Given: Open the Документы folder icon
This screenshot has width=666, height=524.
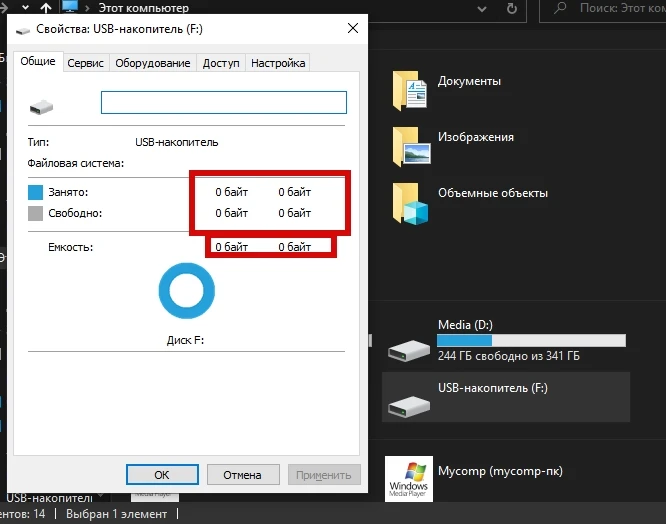Looking at the screenshot, I should pyautogui.click(x=409, y=90).
